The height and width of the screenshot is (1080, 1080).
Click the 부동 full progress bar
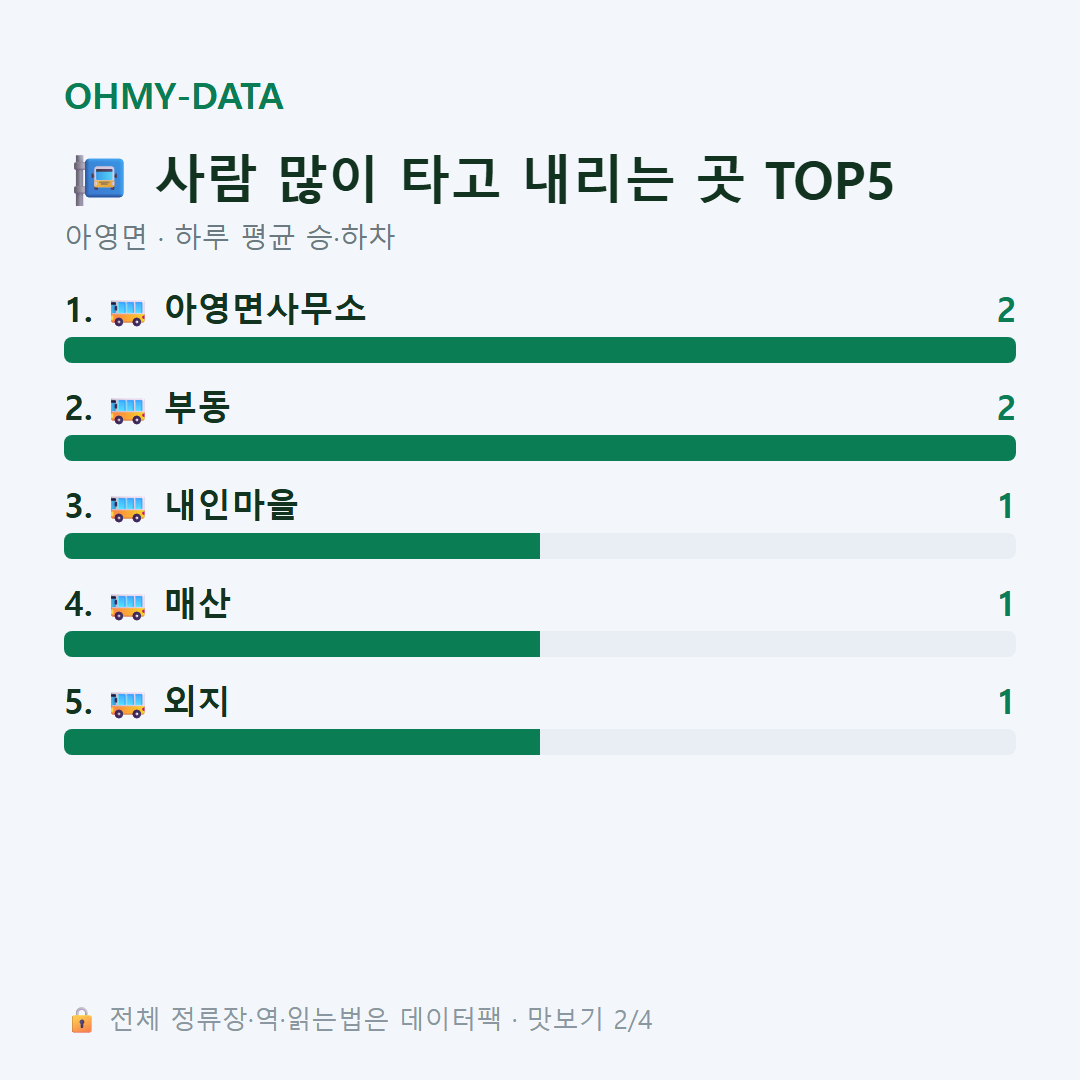pyautogui.click(x=540, y=448)
